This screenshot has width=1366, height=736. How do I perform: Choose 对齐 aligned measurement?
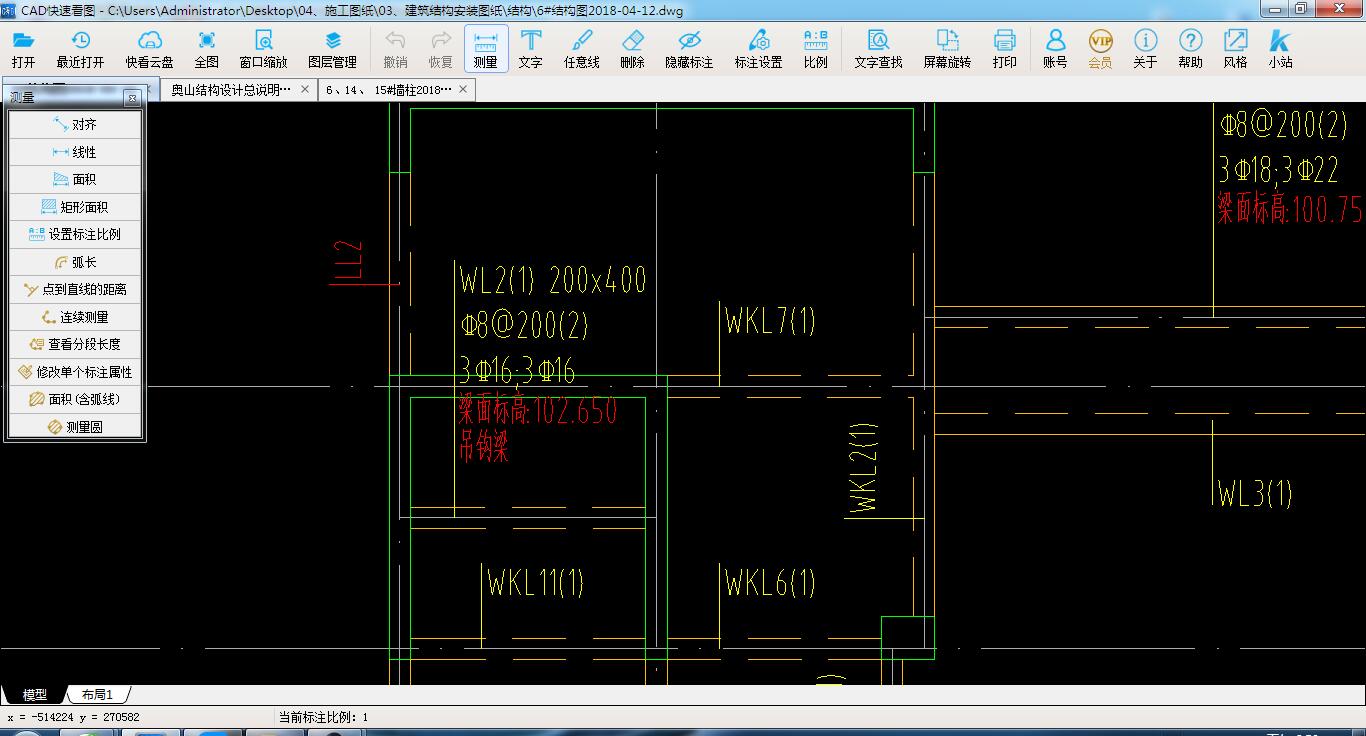tap(75, 125)
